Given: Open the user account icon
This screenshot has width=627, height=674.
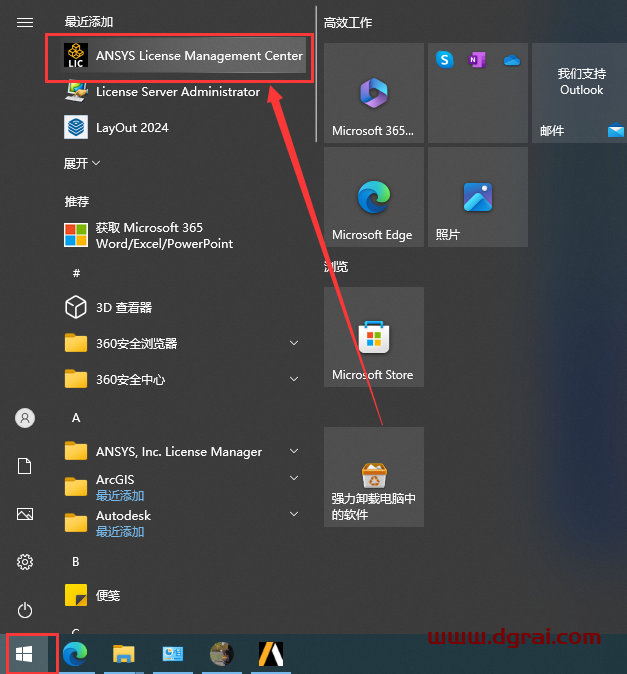Looking at the screenshot, I should click(x=25, y=418).
